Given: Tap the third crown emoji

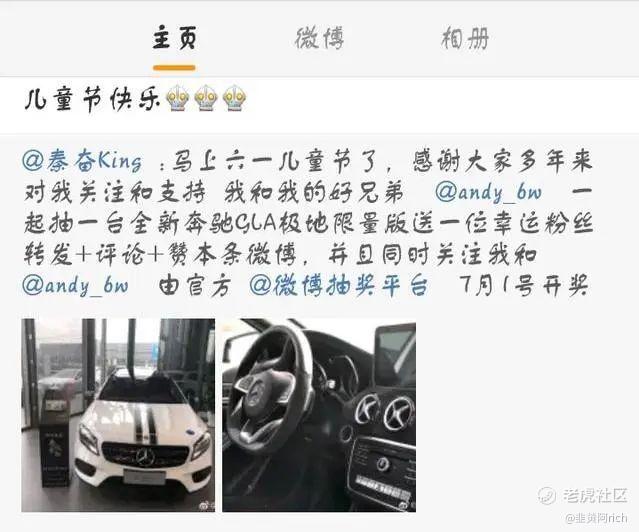Looking at the screenshot, I should point(235,98).
